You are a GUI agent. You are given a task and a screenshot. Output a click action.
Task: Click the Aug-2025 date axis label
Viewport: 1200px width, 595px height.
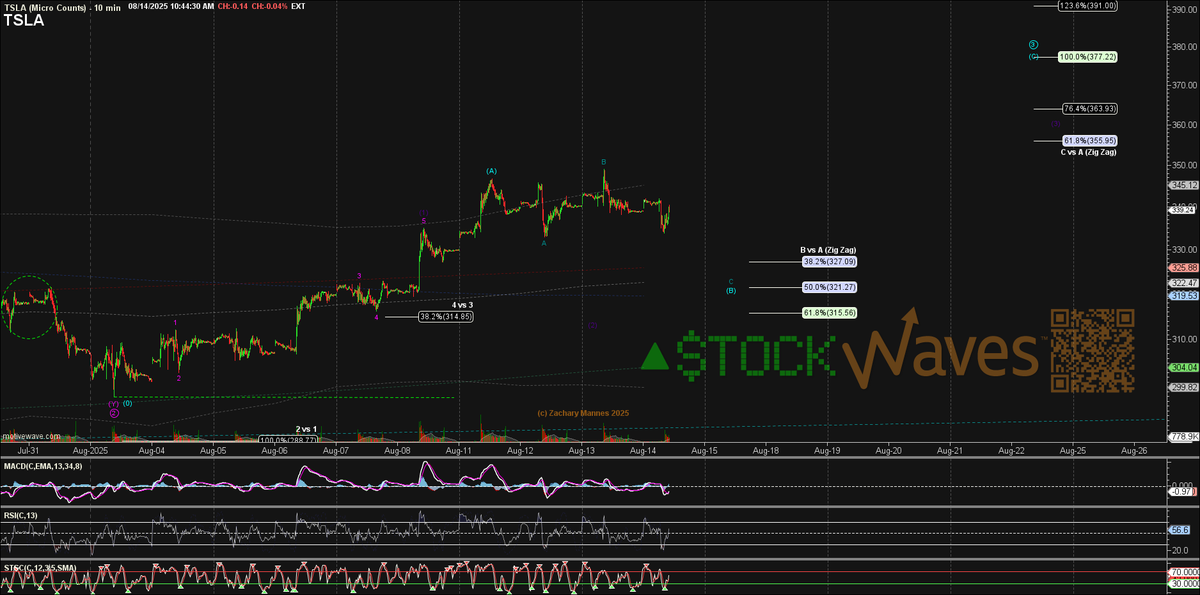coord(91,452)
